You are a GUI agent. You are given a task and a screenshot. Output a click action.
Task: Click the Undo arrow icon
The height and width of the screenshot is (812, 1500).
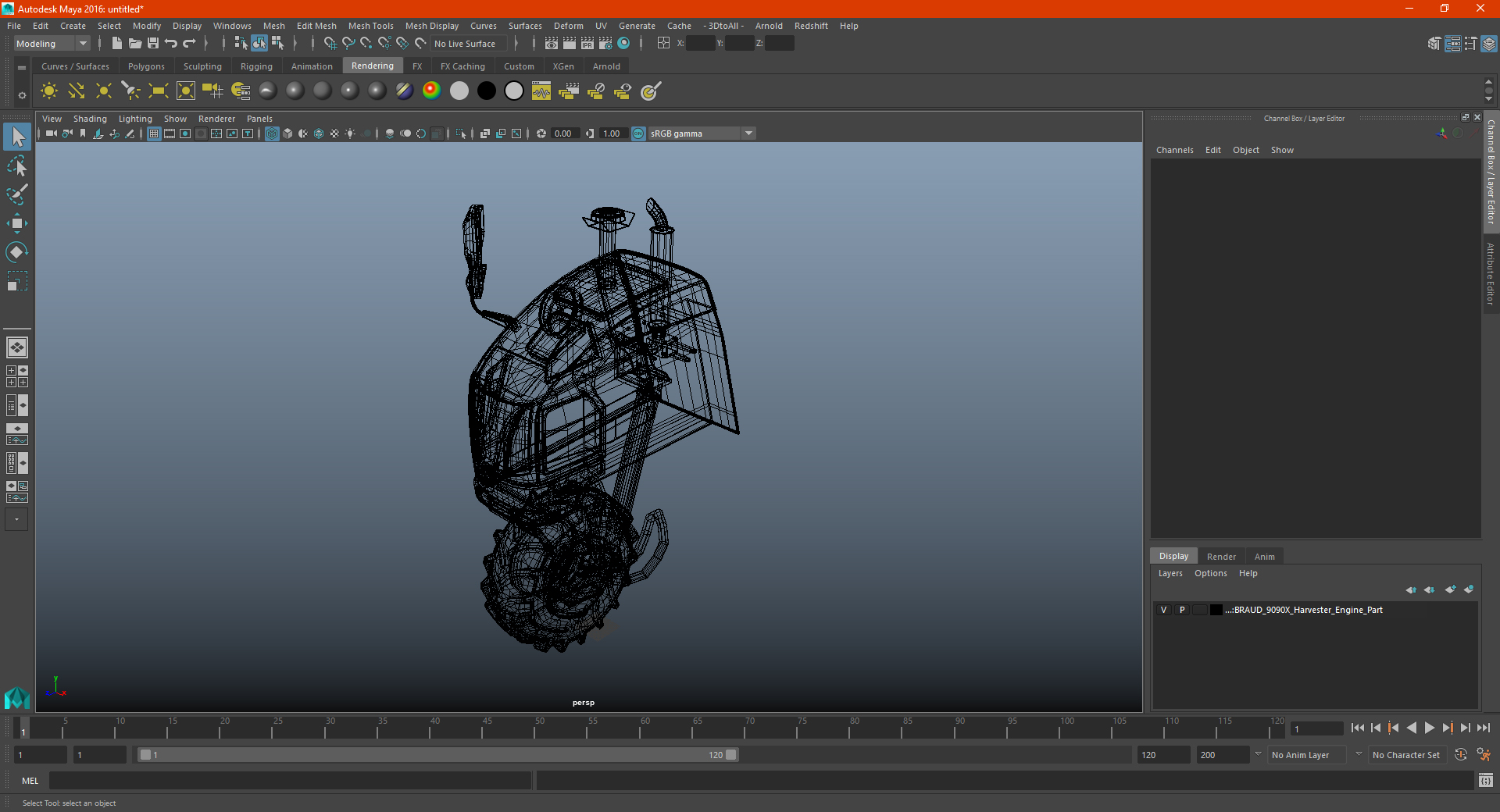pyautogui.click(x=171, y=44)
